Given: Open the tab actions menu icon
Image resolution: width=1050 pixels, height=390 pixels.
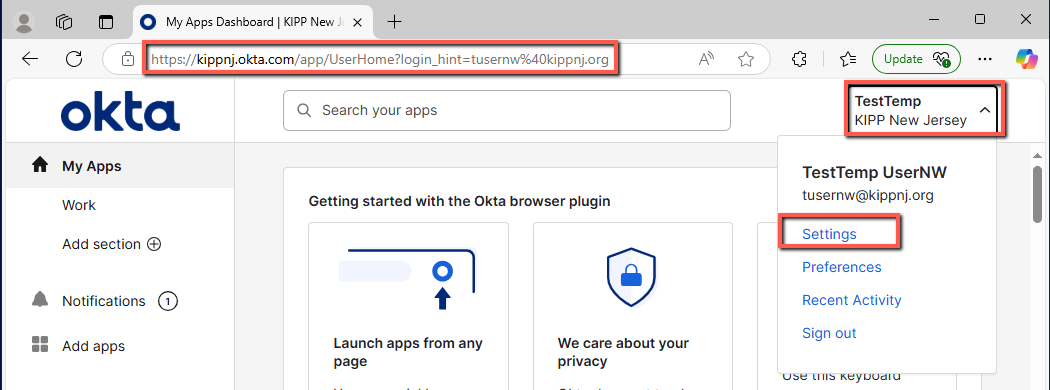Looking at the screenshot, I should point(106,22).
